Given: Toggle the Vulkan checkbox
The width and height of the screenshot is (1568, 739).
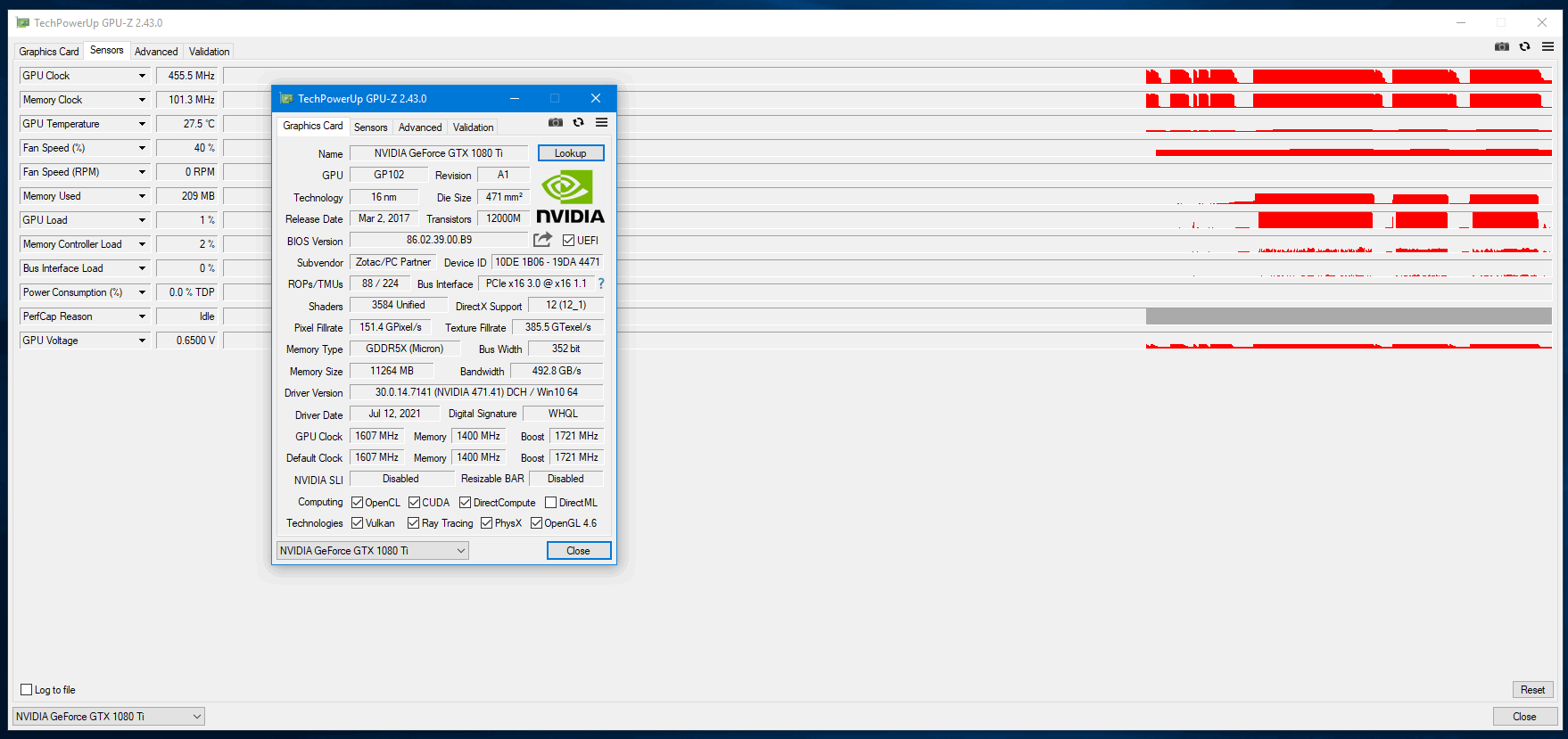Looking at the screenshot, I should (357, 523).
